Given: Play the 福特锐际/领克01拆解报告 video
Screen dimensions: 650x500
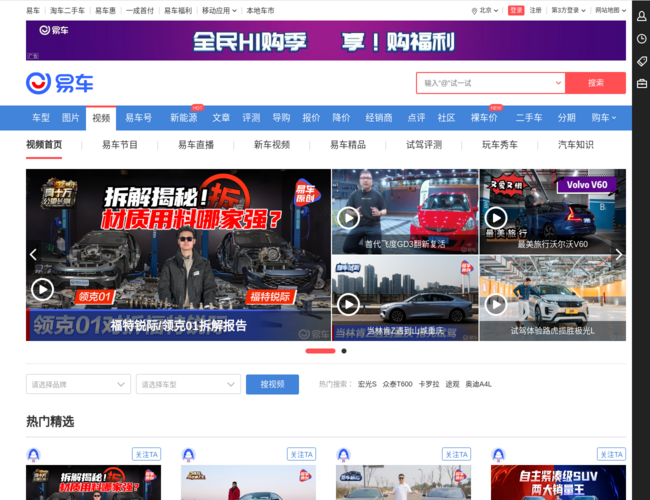Looking at the screenshot, I should tap(42, 289).
